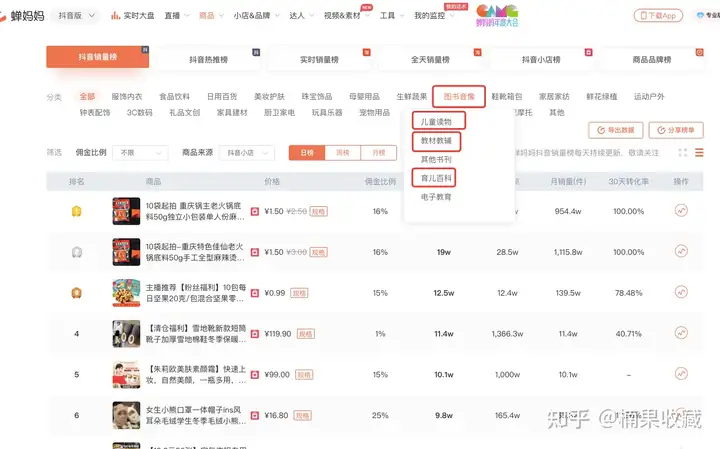Select the 食品饮料 category
The image size is (720, 449).
tap(174, 96)
